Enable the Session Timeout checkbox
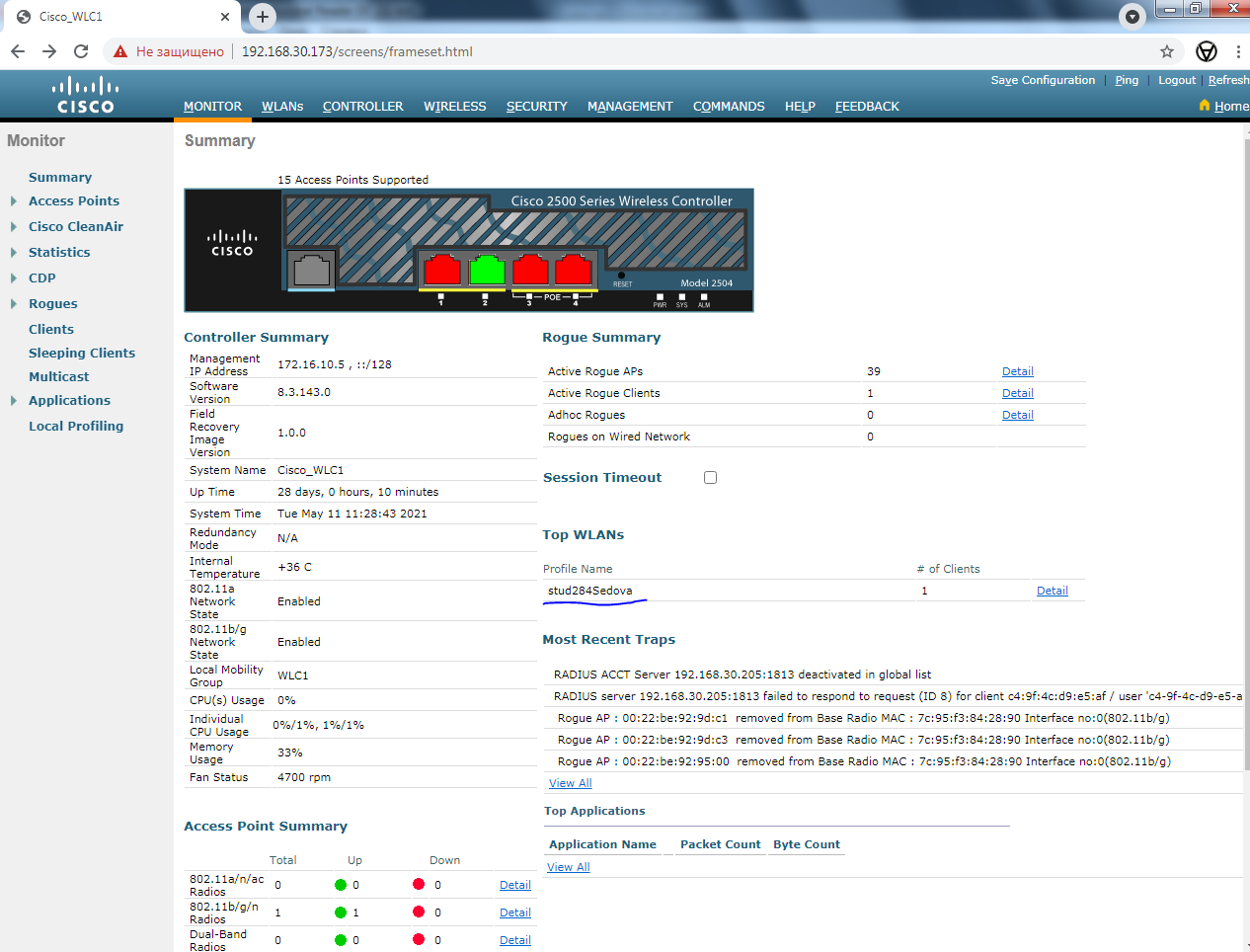Image resolution: width=1250 pixels, height=952 pixels. 710,477
